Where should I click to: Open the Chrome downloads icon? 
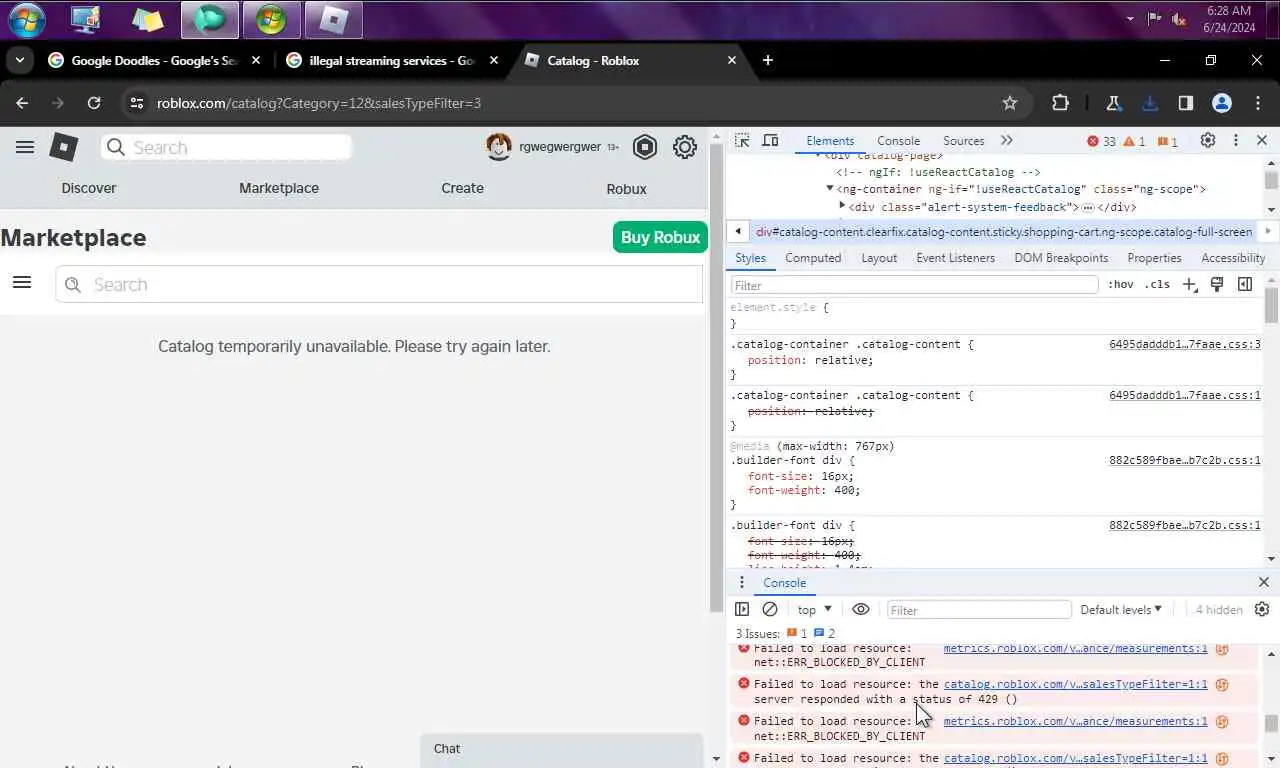1150,103
